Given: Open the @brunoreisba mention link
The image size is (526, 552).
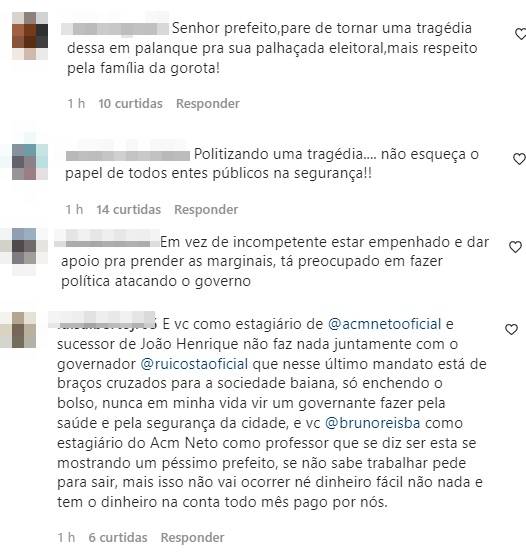Looking at the screenshot, I should [372, 423].
